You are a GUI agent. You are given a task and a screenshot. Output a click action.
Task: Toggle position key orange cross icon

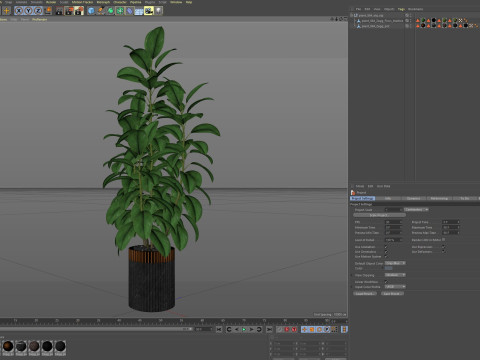tap(304, 329)
